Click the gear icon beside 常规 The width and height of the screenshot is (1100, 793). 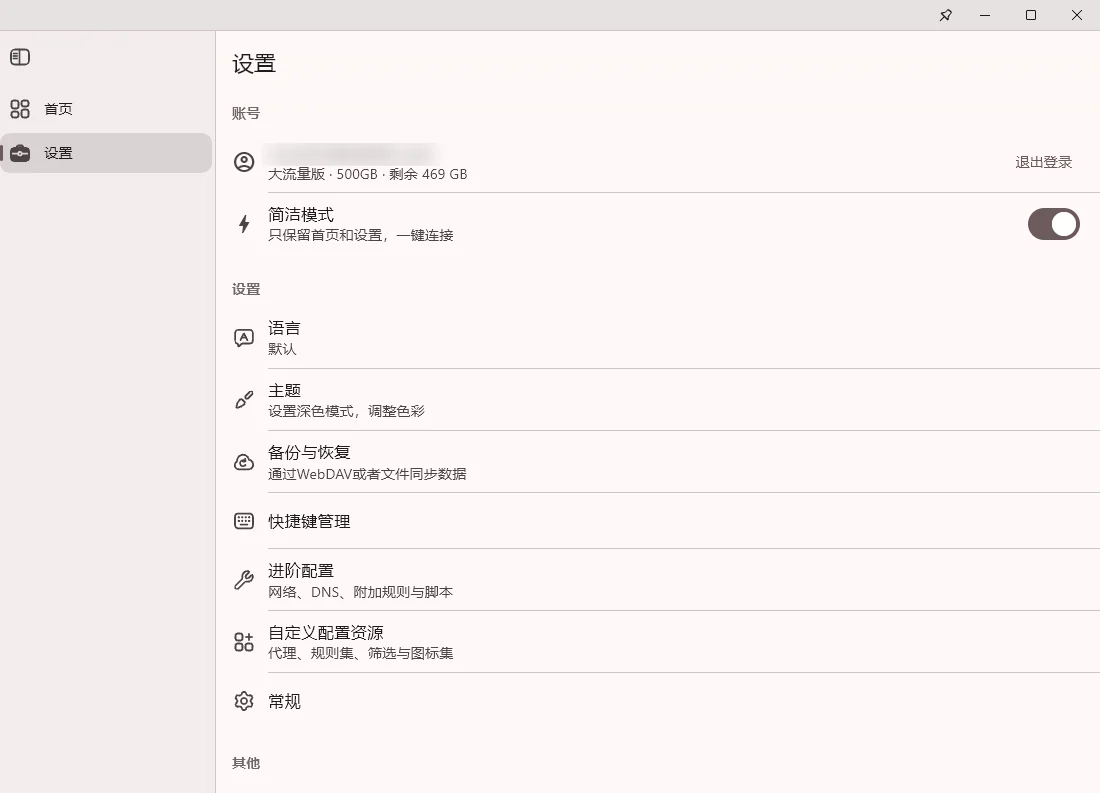[244, 701]
